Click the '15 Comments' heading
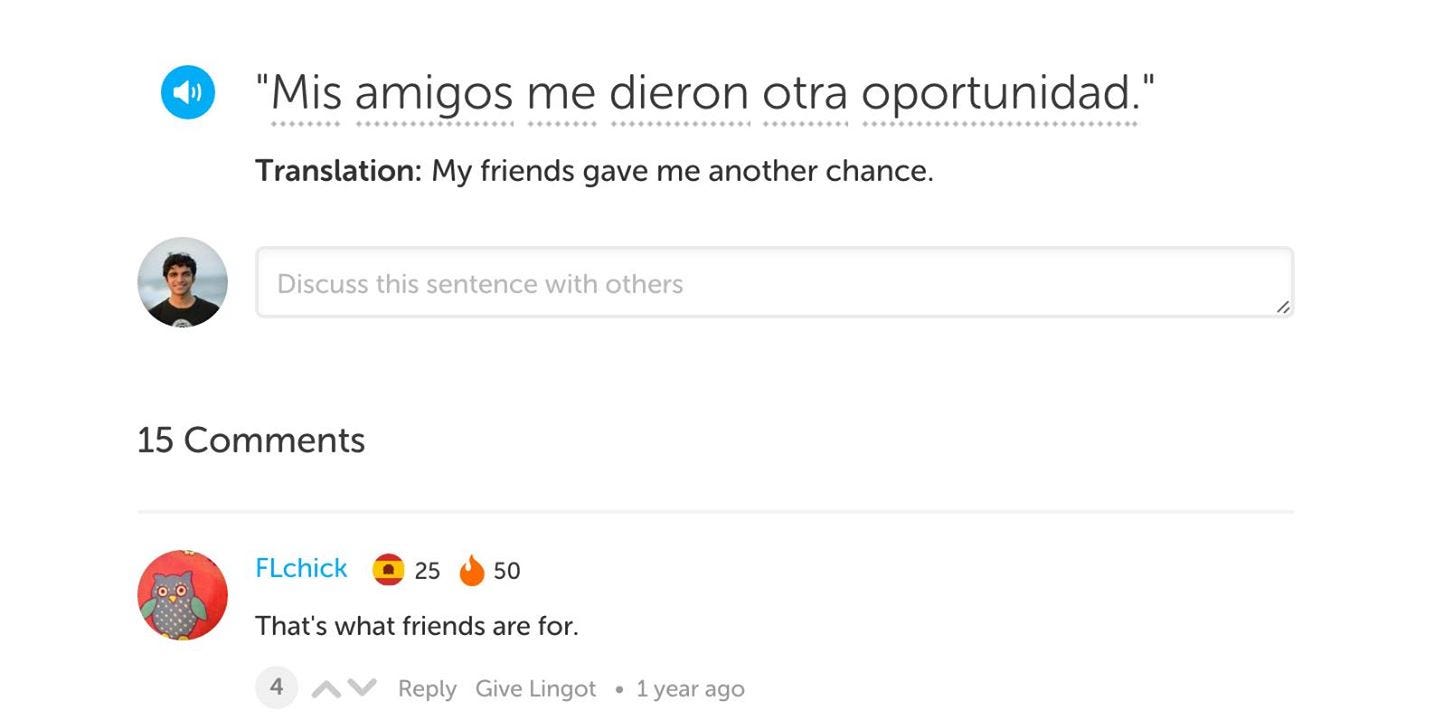Viewport: 1434px width, 720px height. coord(251,440)
